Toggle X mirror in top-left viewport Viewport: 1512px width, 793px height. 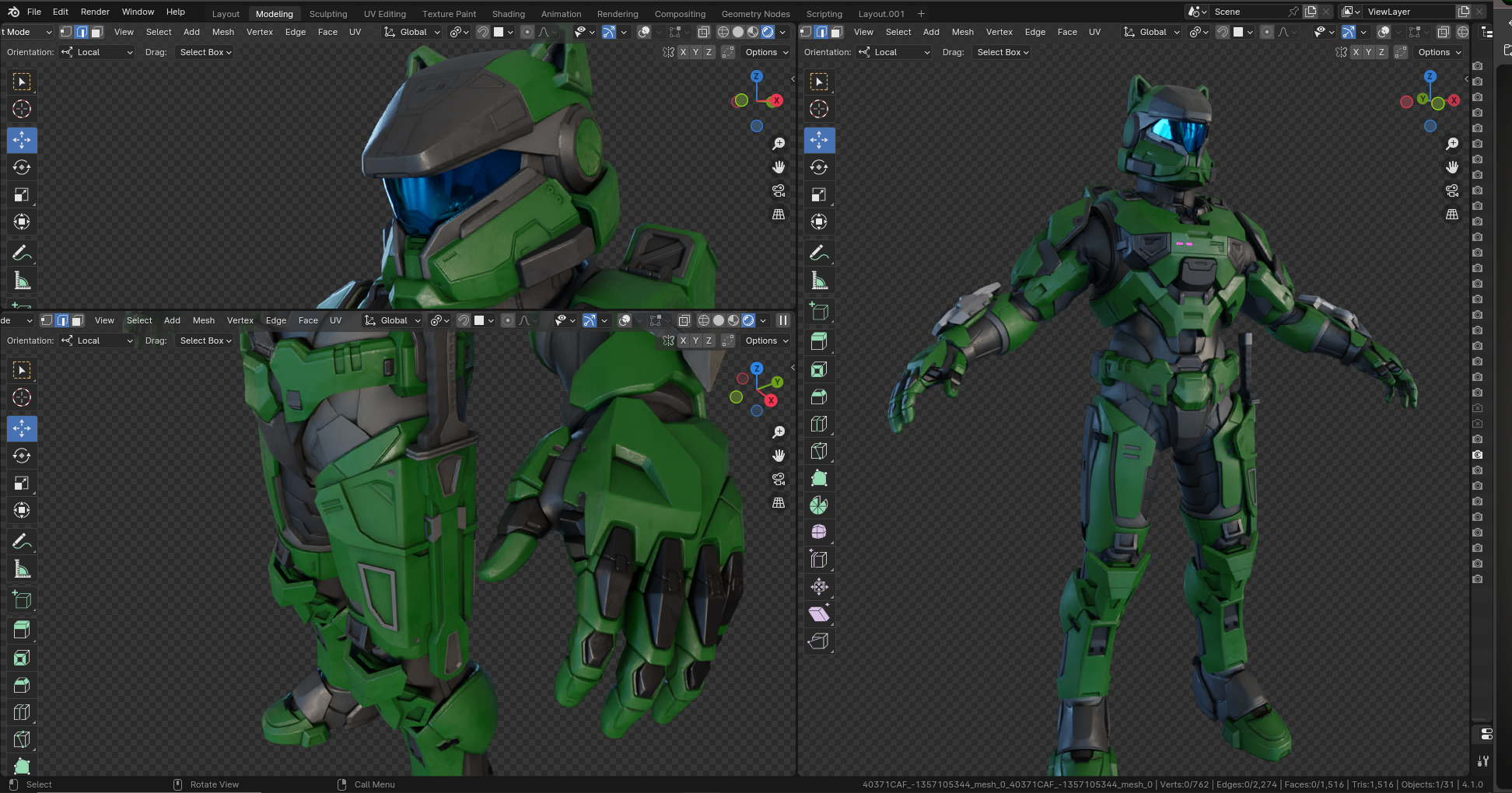tap(683, 52)
